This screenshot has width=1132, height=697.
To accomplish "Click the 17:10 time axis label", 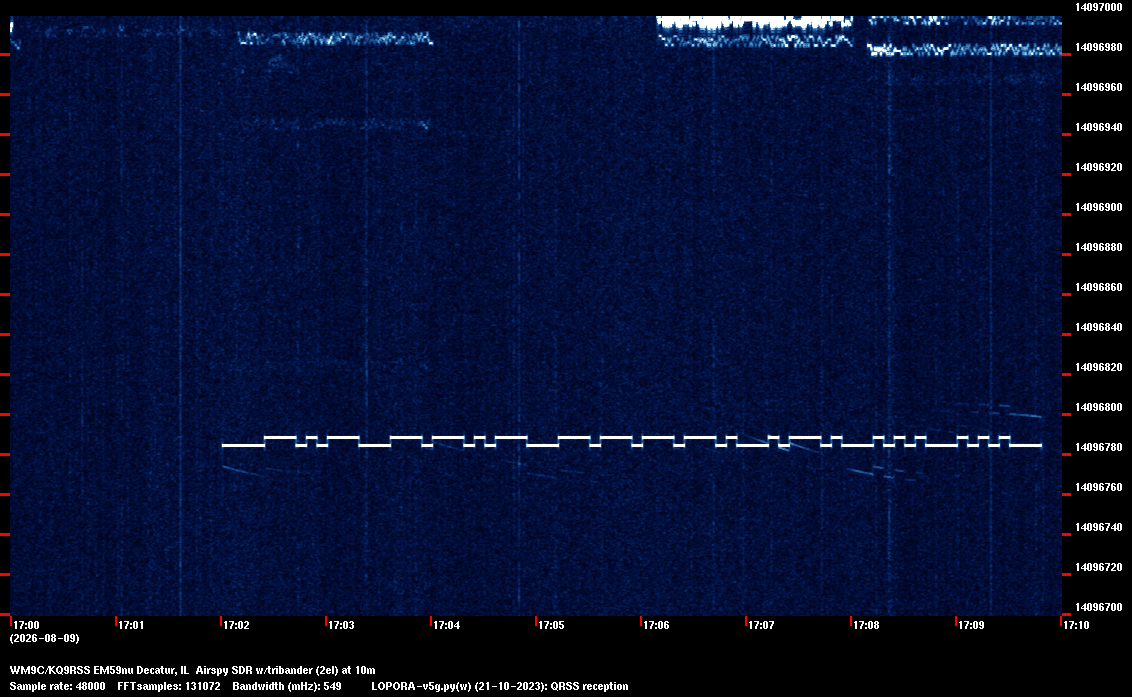I will [x=1076, y=625].
